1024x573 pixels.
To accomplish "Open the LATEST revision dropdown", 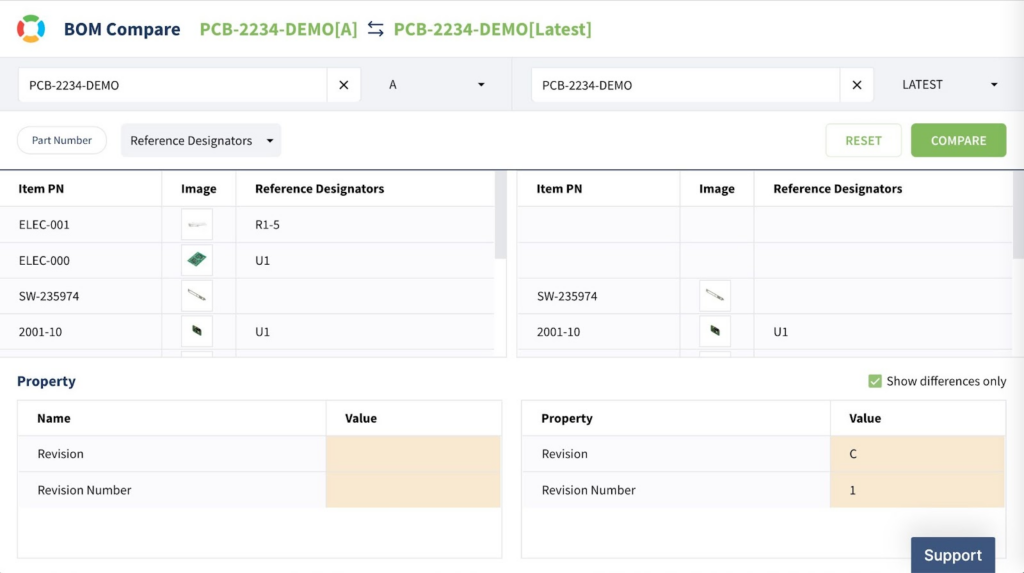I will tap(949, 85).
